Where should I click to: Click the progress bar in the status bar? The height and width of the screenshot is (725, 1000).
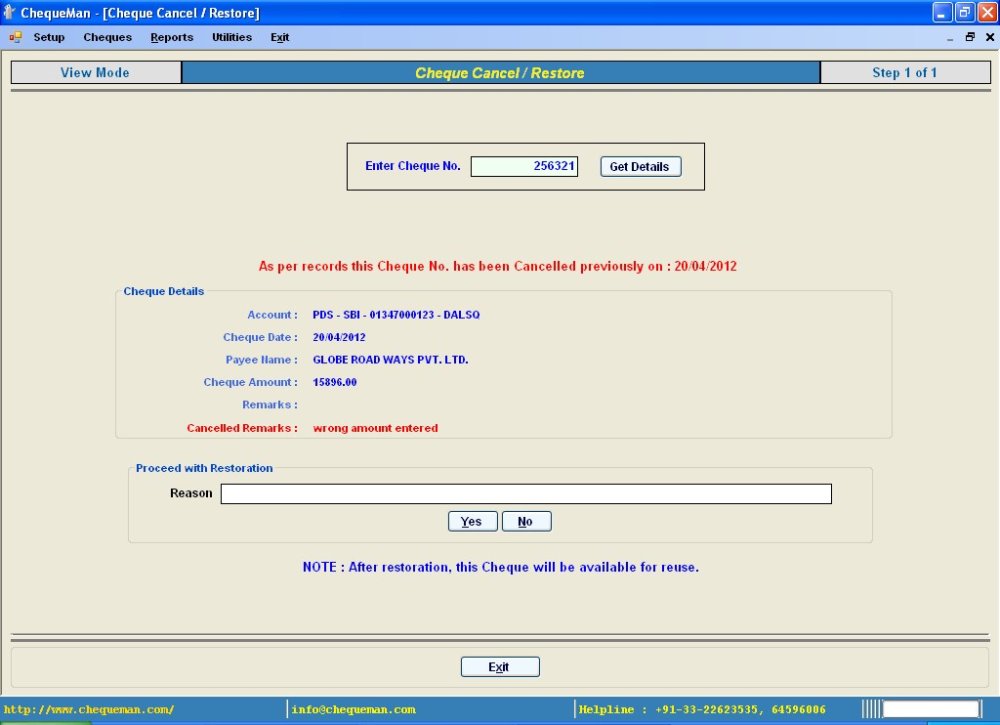tap(929, 710)
